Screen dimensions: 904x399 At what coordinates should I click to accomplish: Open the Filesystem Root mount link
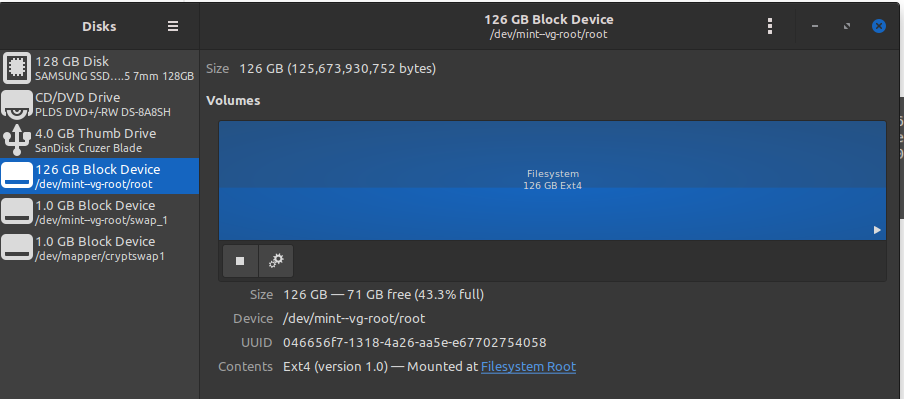pos(528,367)
